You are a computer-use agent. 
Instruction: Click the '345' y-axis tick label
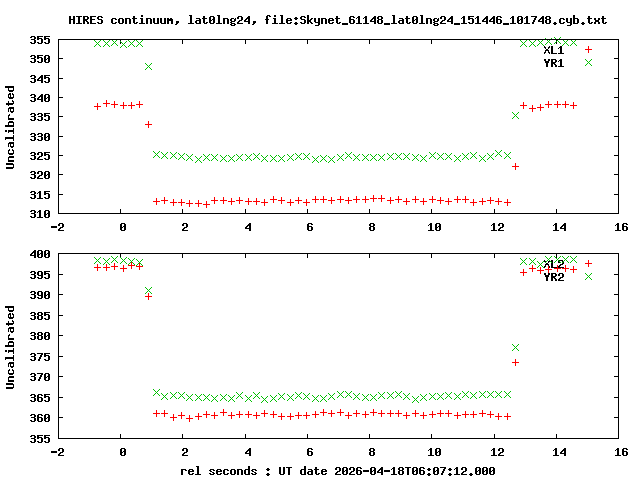[x=40, y=79]
